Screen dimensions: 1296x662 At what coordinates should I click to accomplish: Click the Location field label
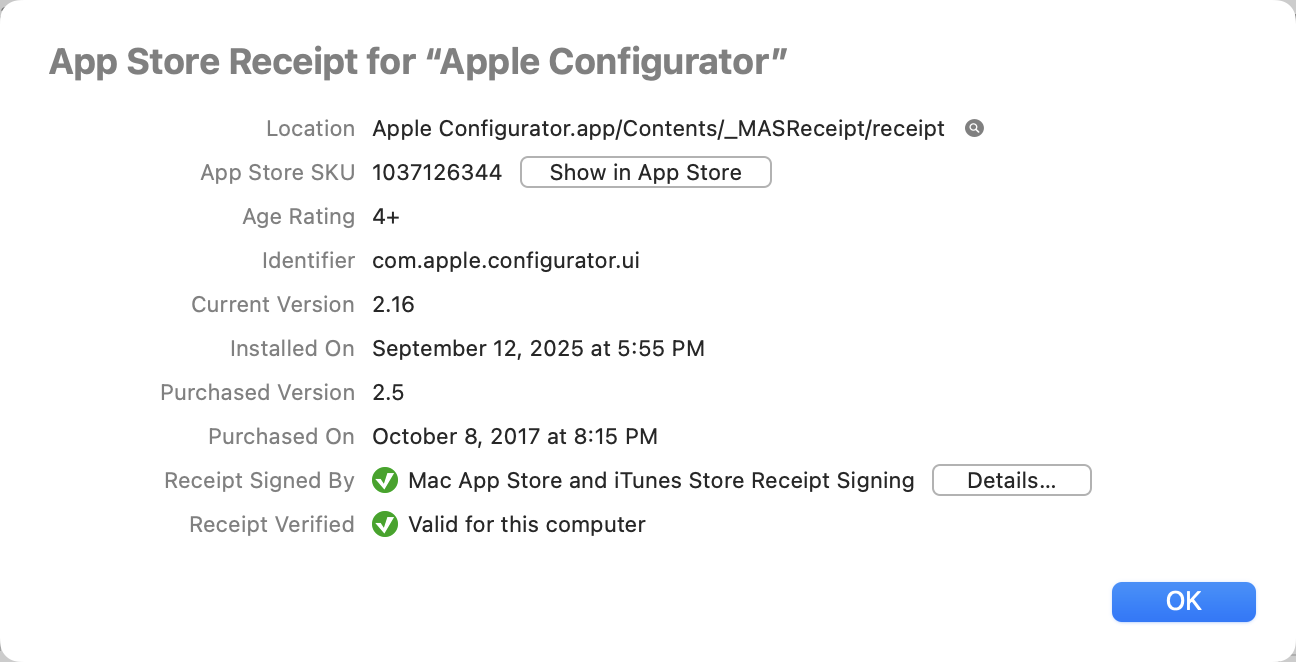310,128
